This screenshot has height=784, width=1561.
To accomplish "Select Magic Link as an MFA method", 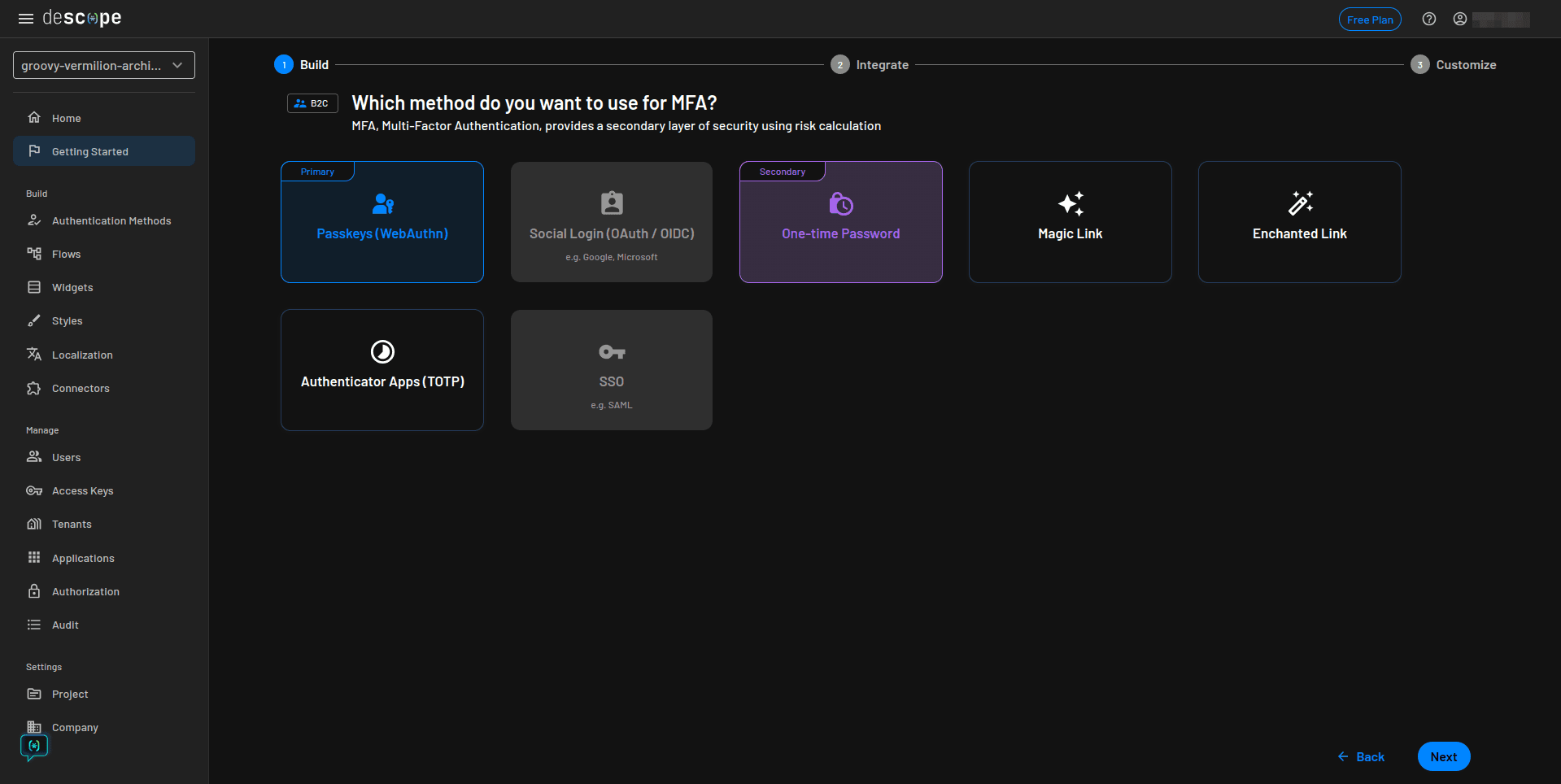I will tap(1070, 221).
